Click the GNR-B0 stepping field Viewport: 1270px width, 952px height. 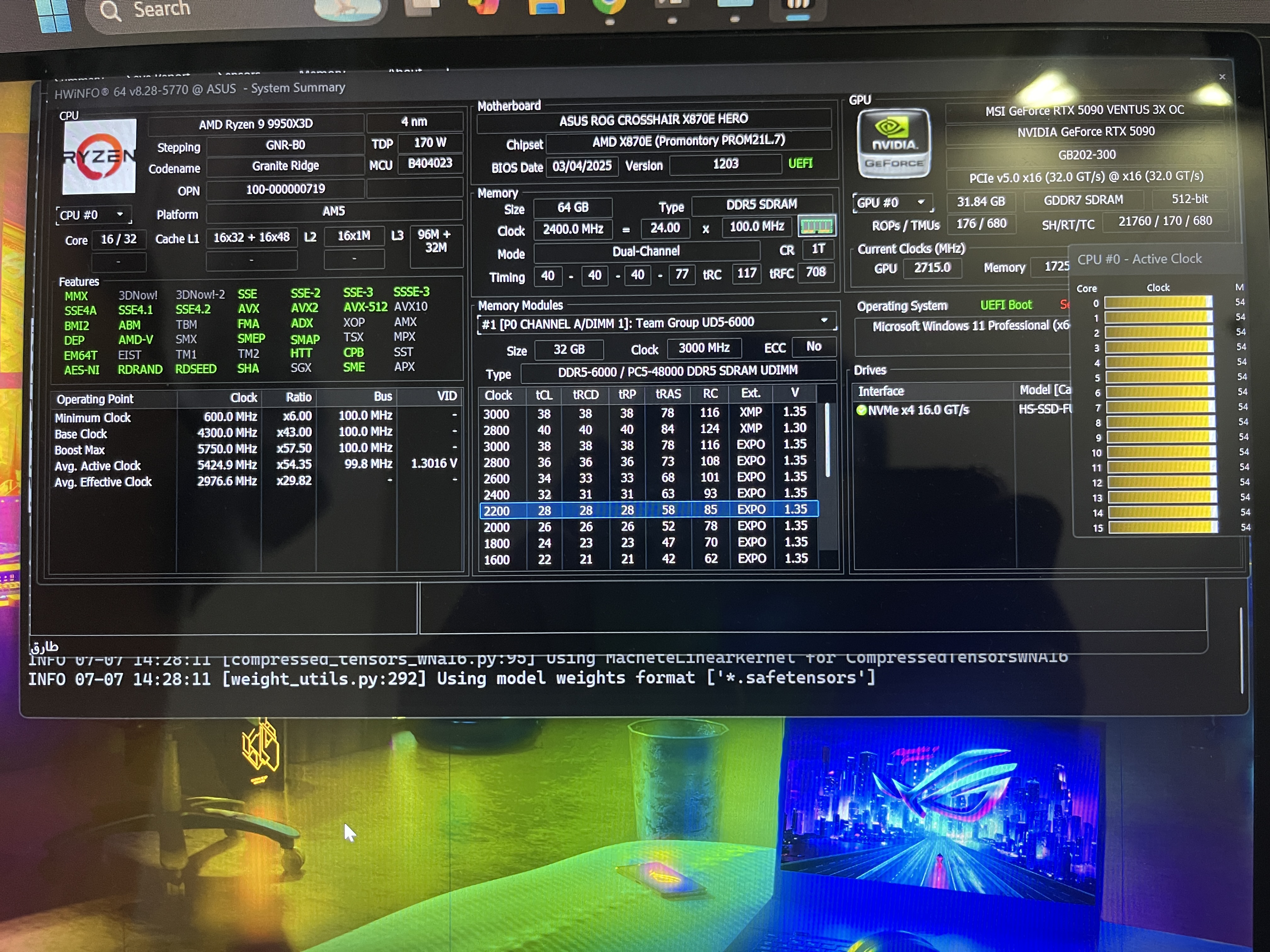click(285, 145)
